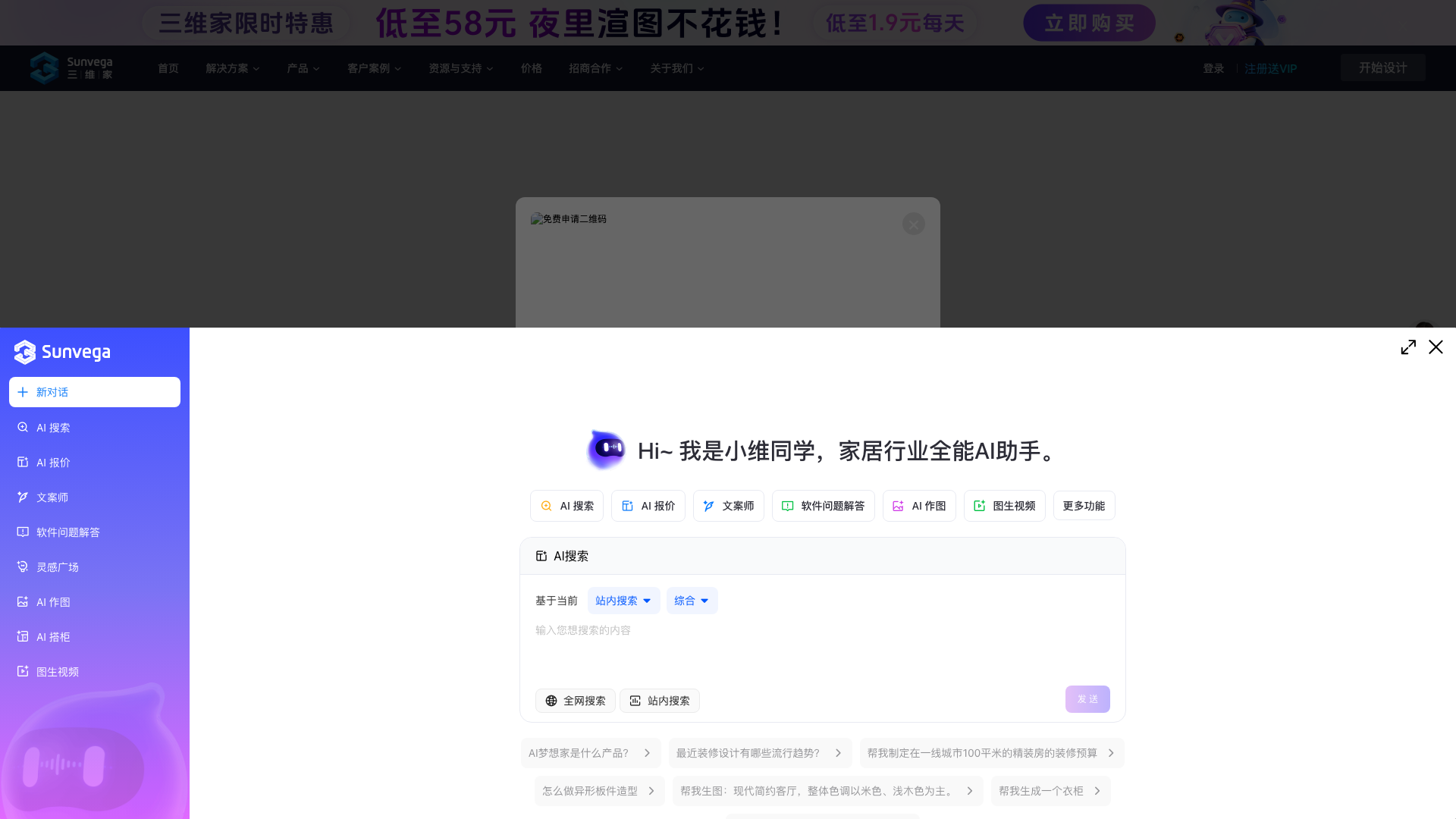Click the 发送 send button

(1087, 699)
